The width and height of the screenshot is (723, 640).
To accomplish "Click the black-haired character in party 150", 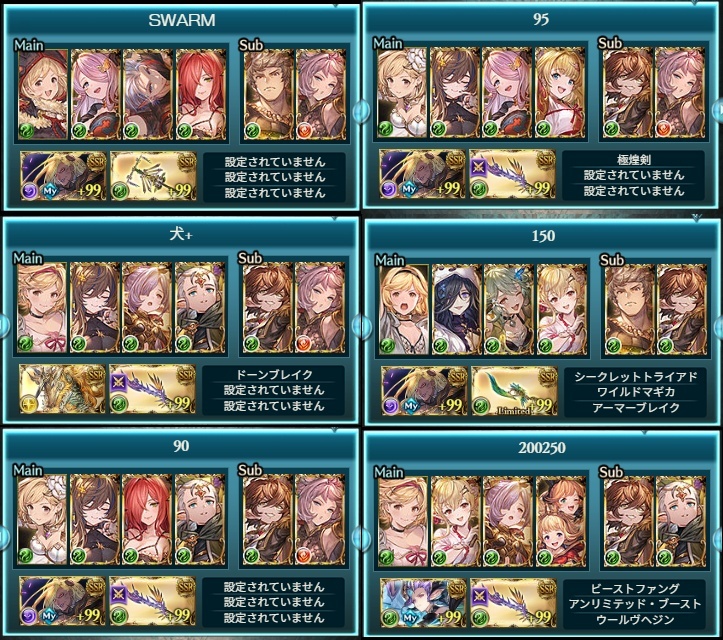I will point(456,310).
